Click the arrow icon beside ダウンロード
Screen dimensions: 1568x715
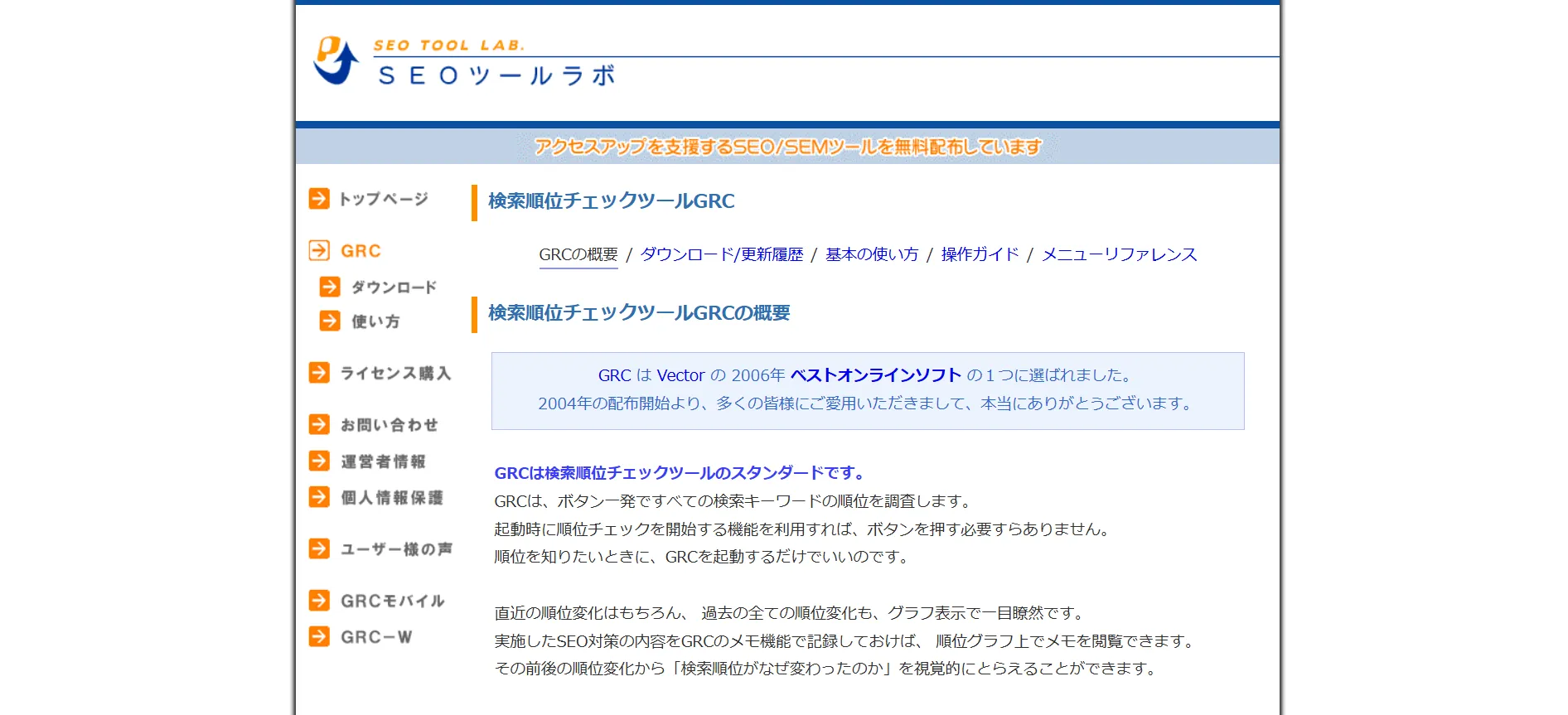[330, 287]
